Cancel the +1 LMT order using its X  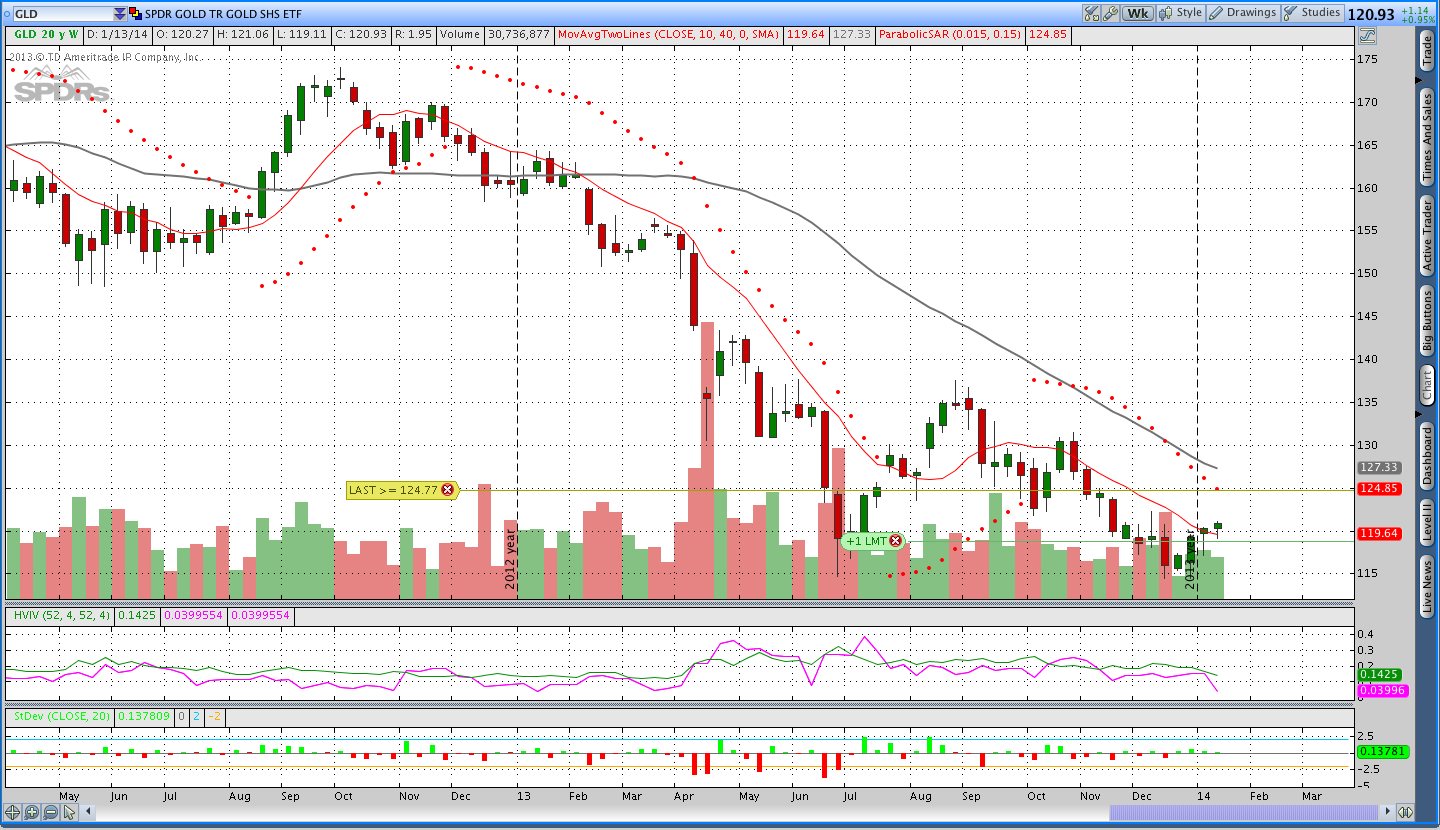click(895, 541)
